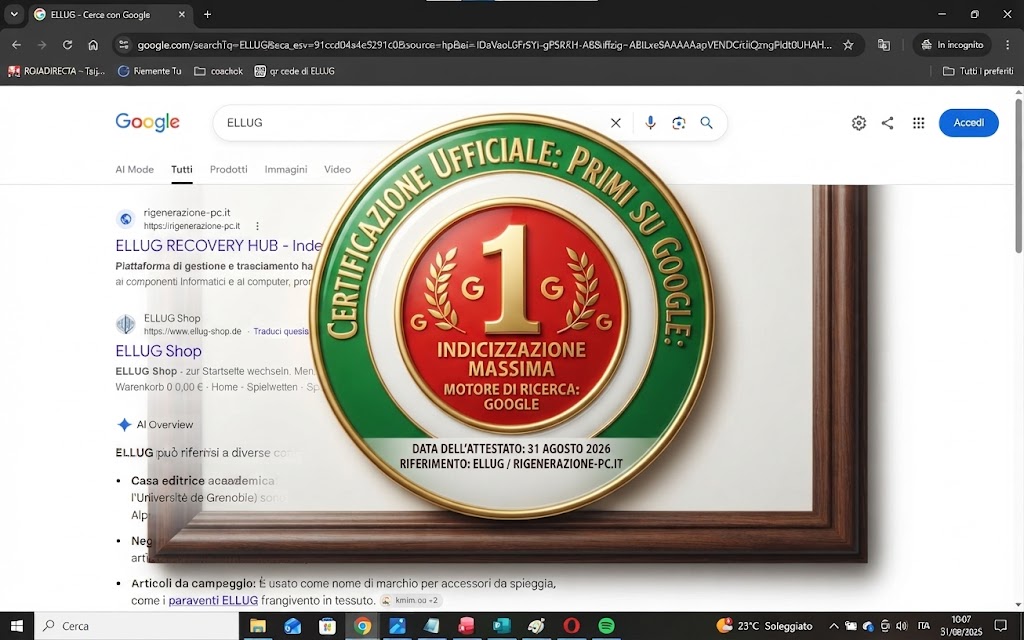Open the coachok bookmarks folder
Screen dimensions: 1024x640
218,71
